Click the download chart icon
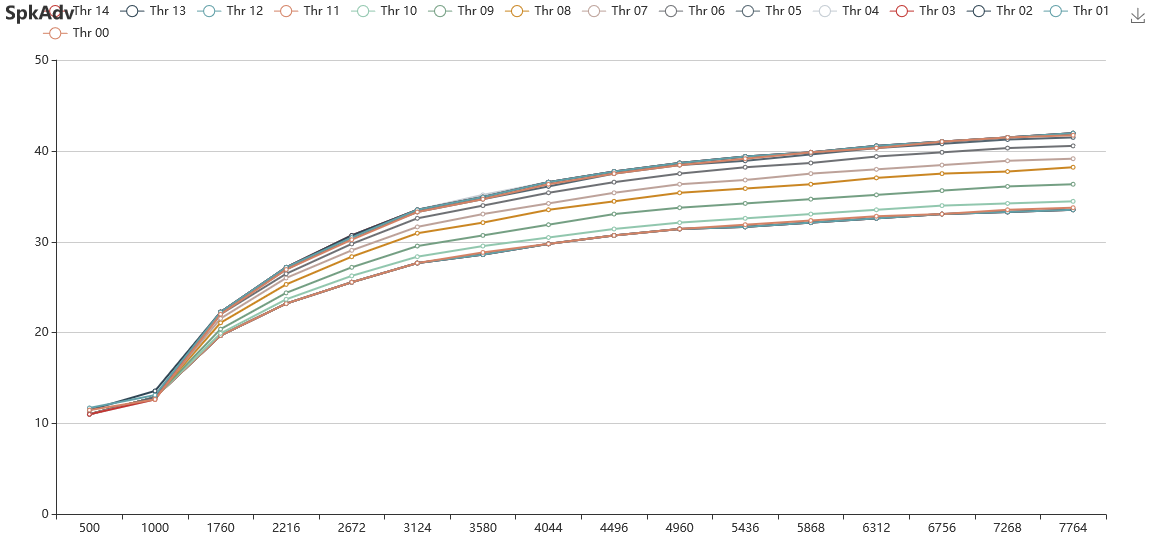Screen dimensions: 1152x551 [1137, 17]
